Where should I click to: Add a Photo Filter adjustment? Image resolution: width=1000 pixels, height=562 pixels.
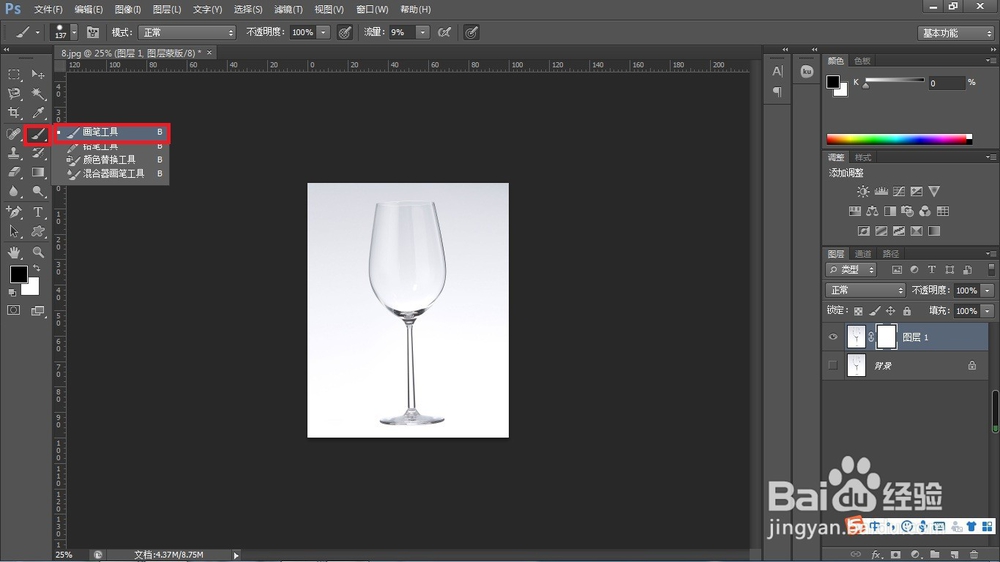[908, 211]
